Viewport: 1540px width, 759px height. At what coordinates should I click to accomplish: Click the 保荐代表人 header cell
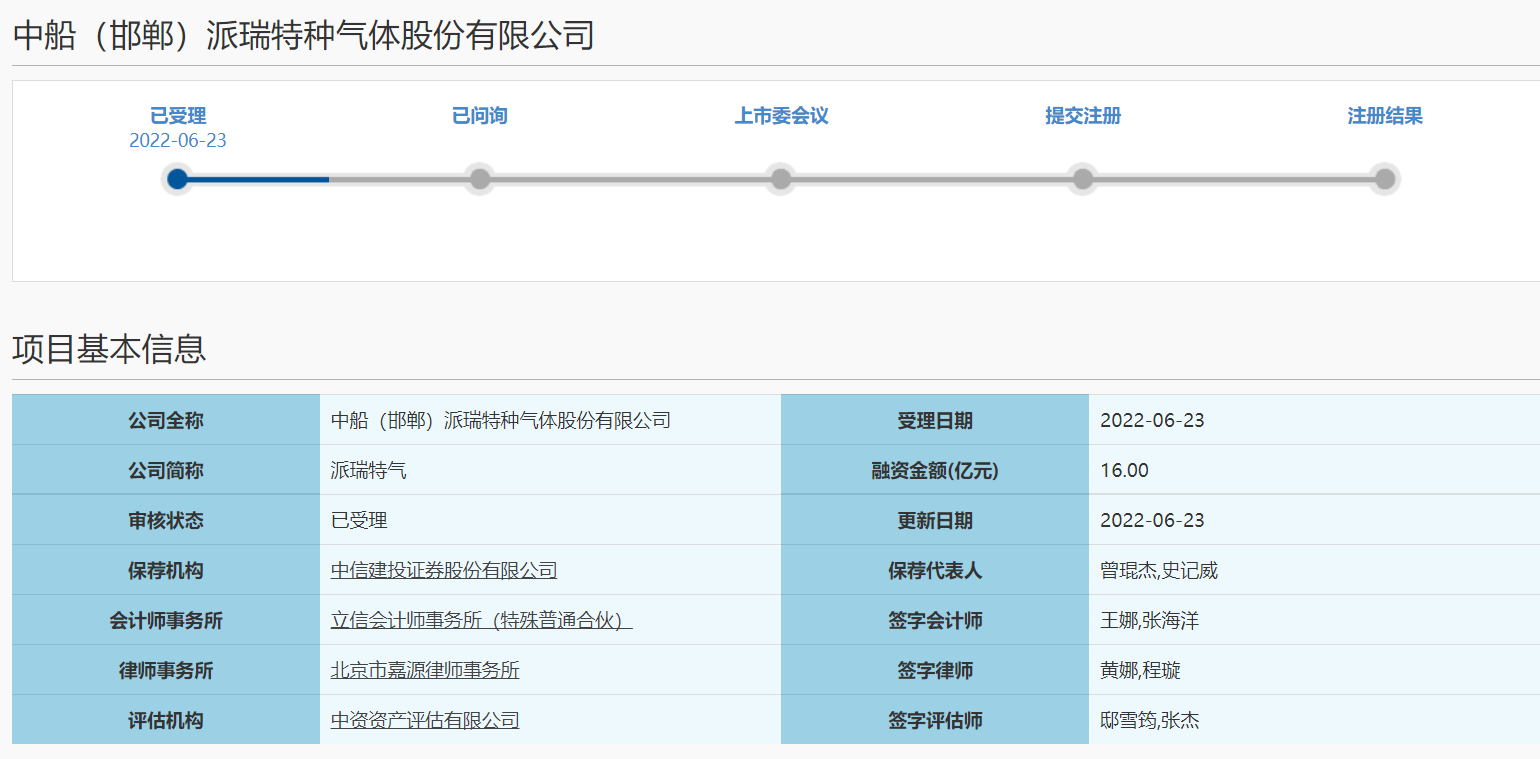click(935, 570)
